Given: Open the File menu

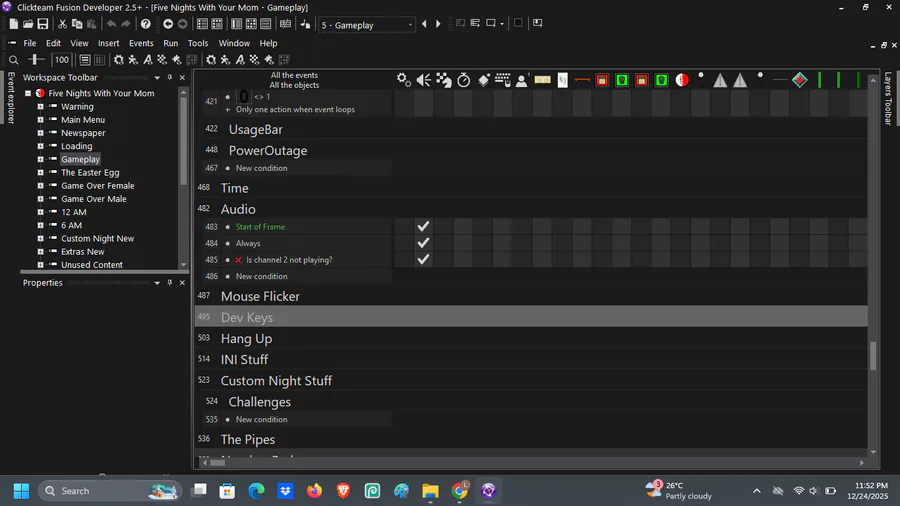Looking at the screenshot, I should [x=29, y=43].
